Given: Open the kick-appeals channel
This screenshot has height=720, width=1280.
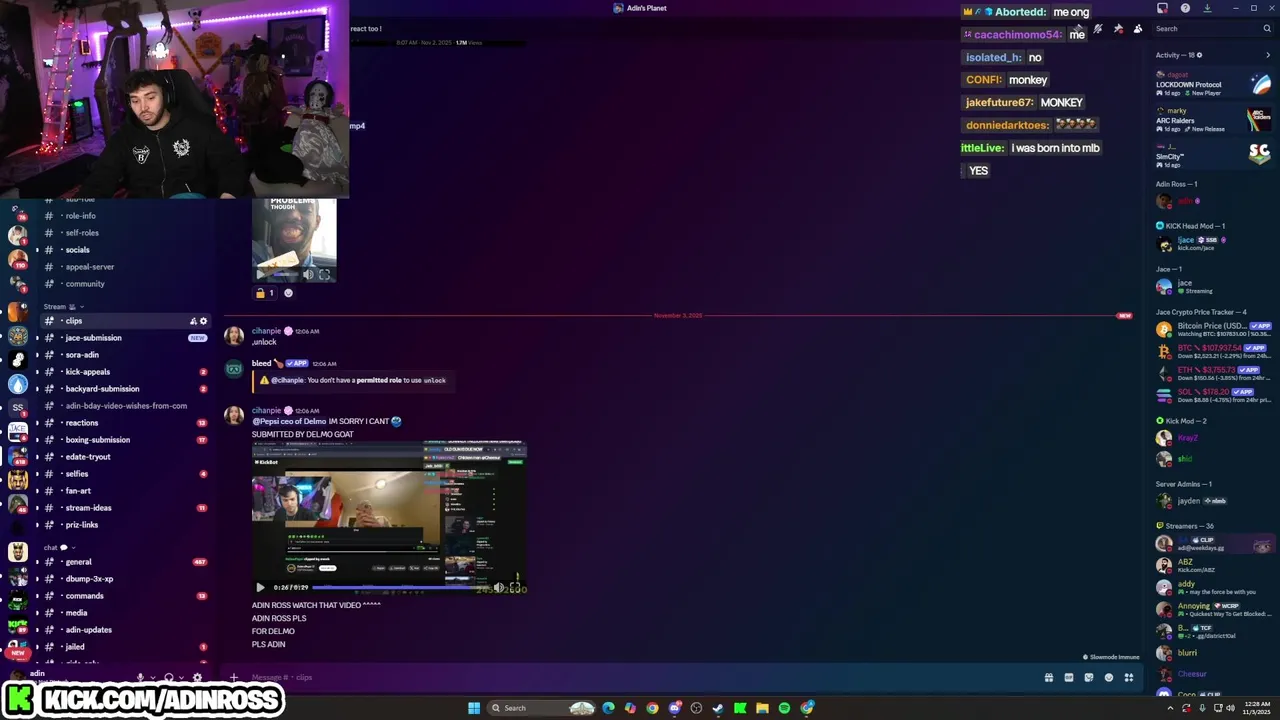Looking at the screenshot, I should (124, 372).
